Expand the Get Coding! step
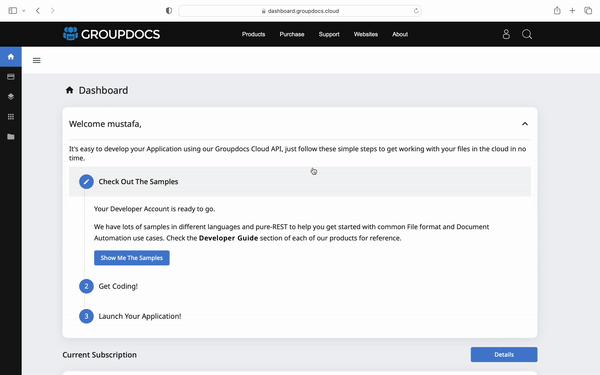 coord(118,286)
